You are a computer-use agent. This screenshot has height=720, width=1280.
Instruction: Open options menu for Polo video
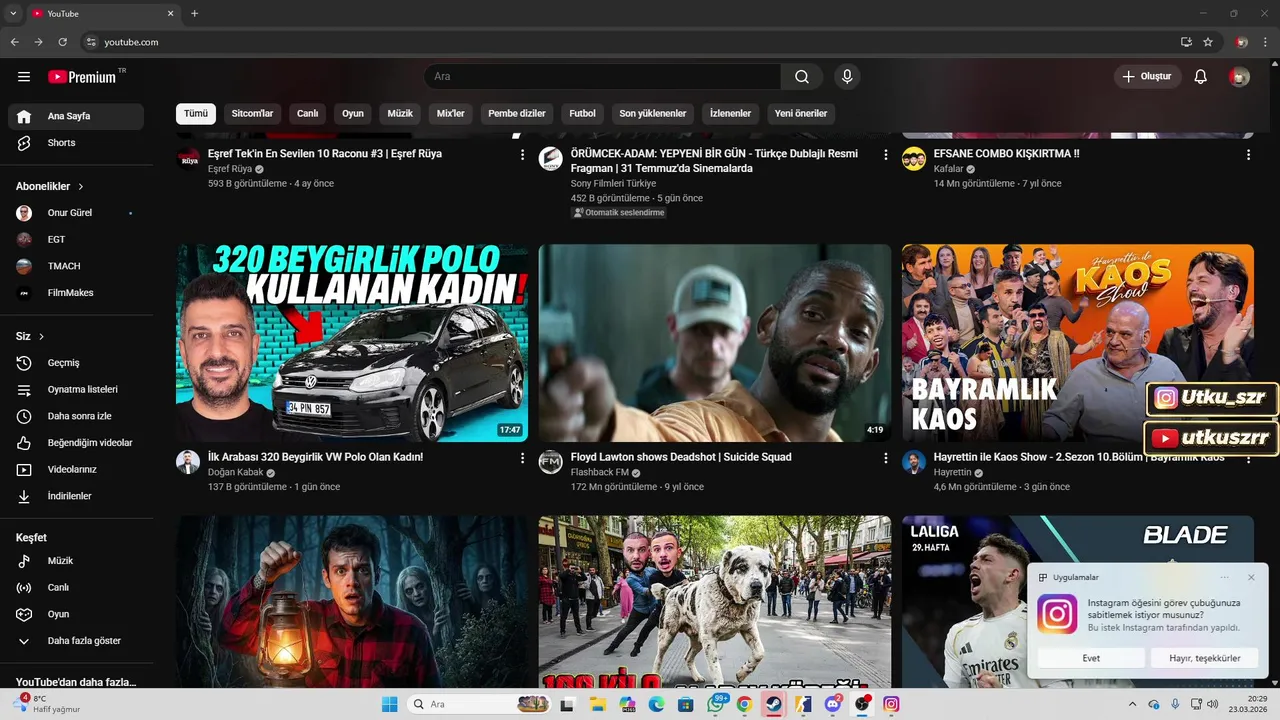pos(522,458)
